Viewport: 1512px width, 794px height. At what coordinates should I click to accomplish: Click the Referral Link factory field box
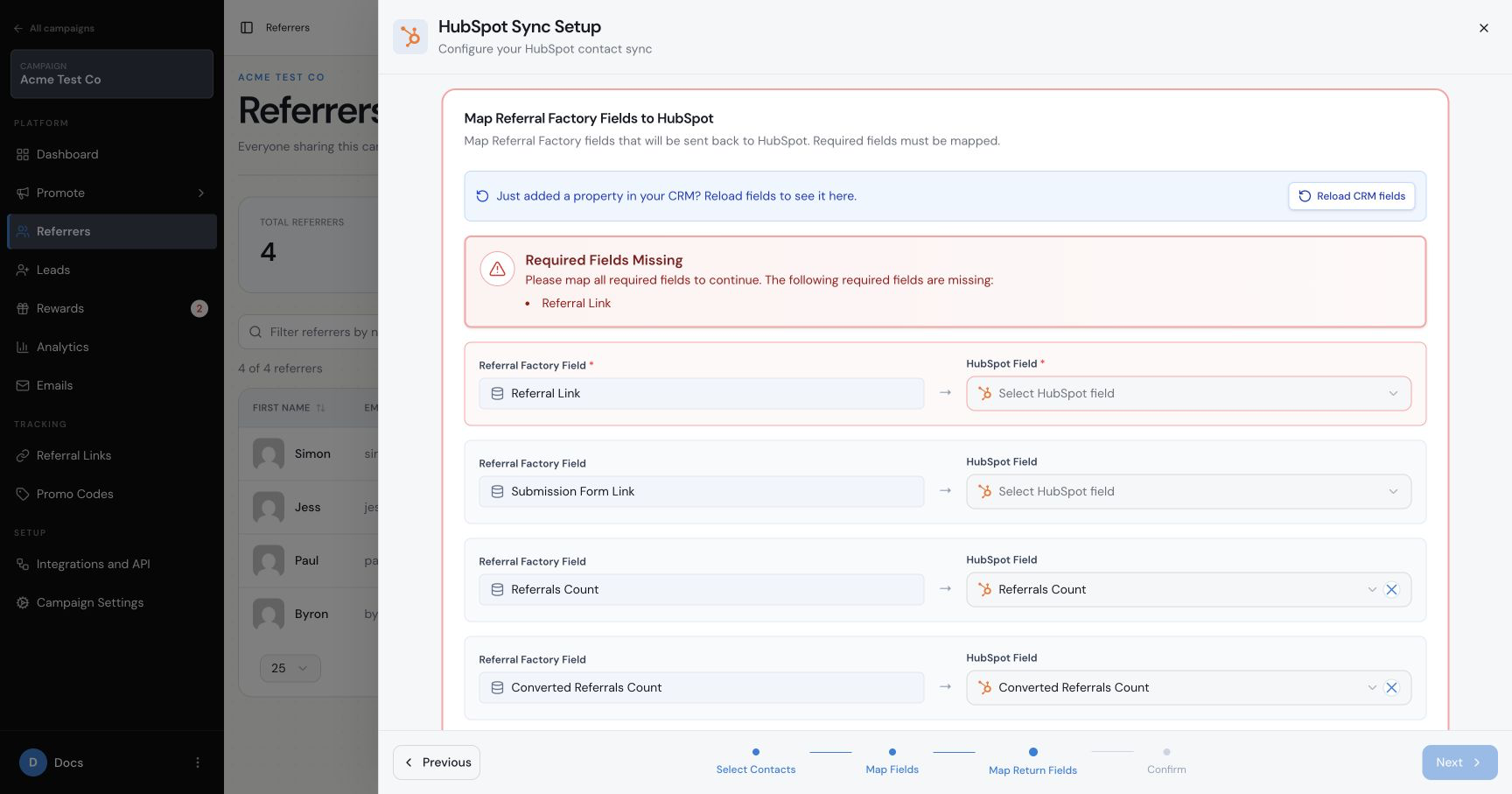tap(701, 393)
